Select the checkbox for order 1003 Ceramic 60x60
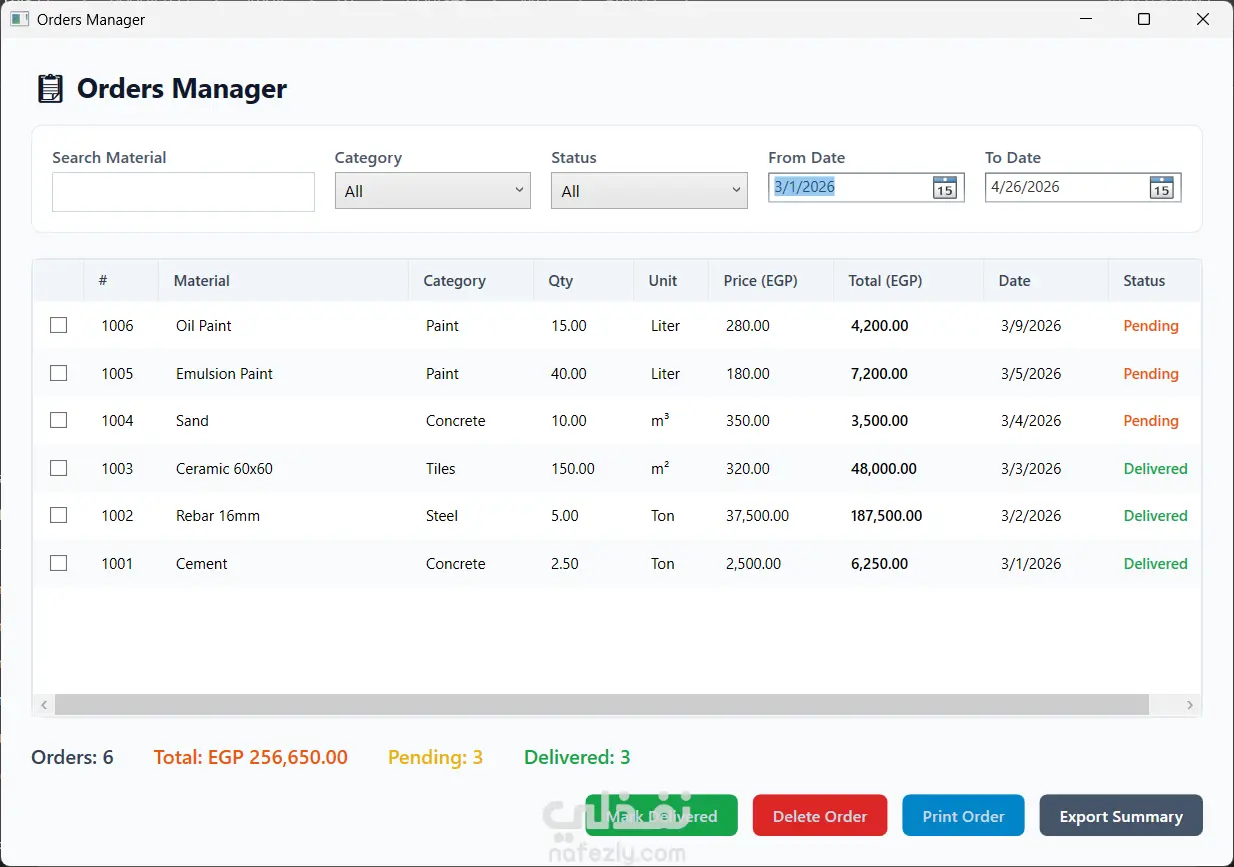This screenshot has width=1234, height=867. (59, 468)
